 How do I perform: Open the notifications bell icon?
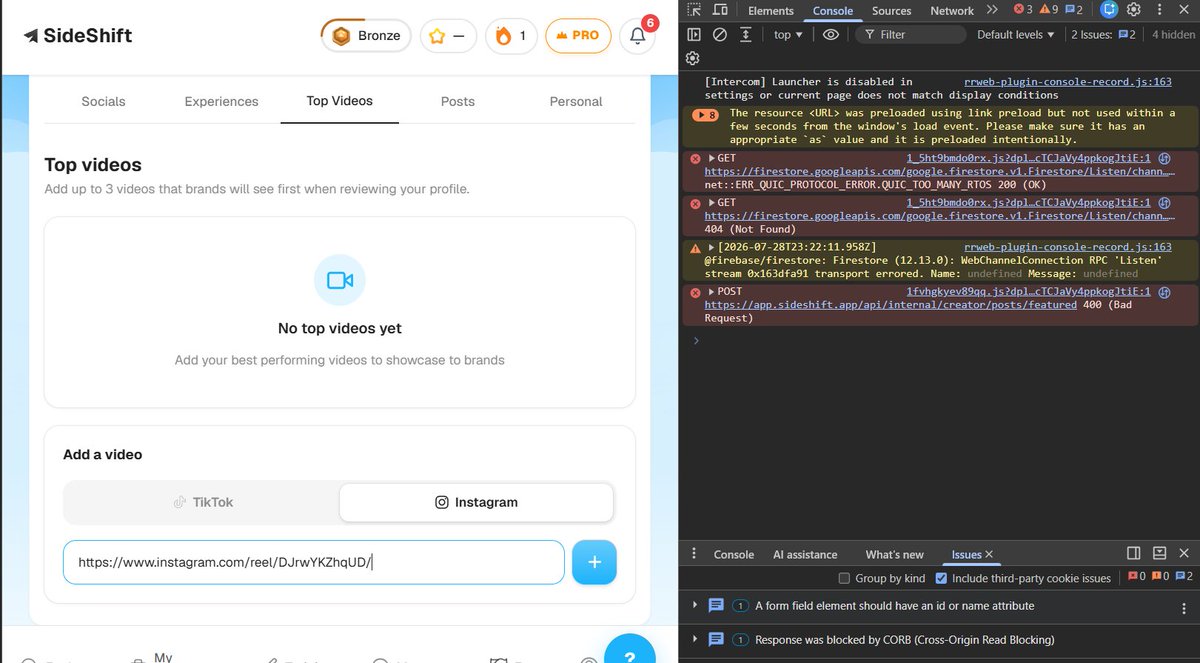pyautogui.click(x=637, y=36)
